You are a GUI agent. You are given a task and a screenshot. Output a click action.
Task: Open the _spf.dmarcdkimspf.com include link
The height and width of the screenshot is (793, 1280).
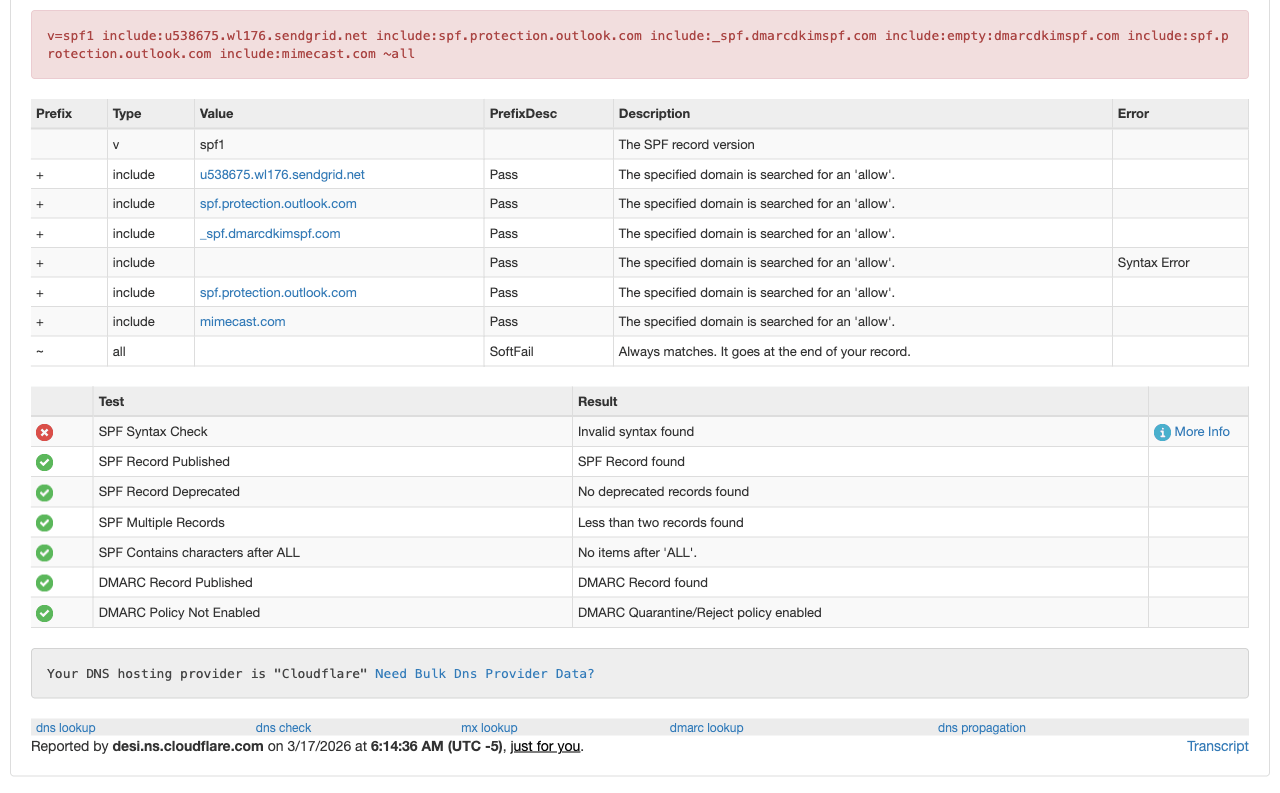[270, 233]
